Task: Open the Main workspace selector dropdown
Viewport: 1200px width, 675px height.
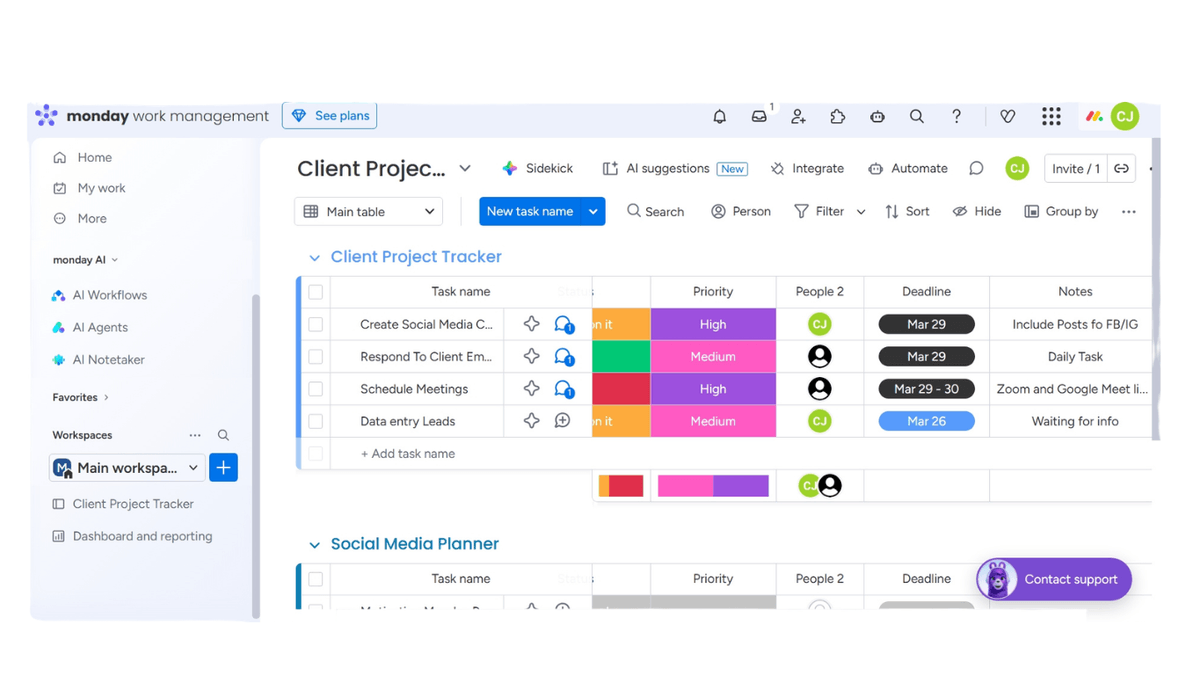Action: click(x=127, y=468)
